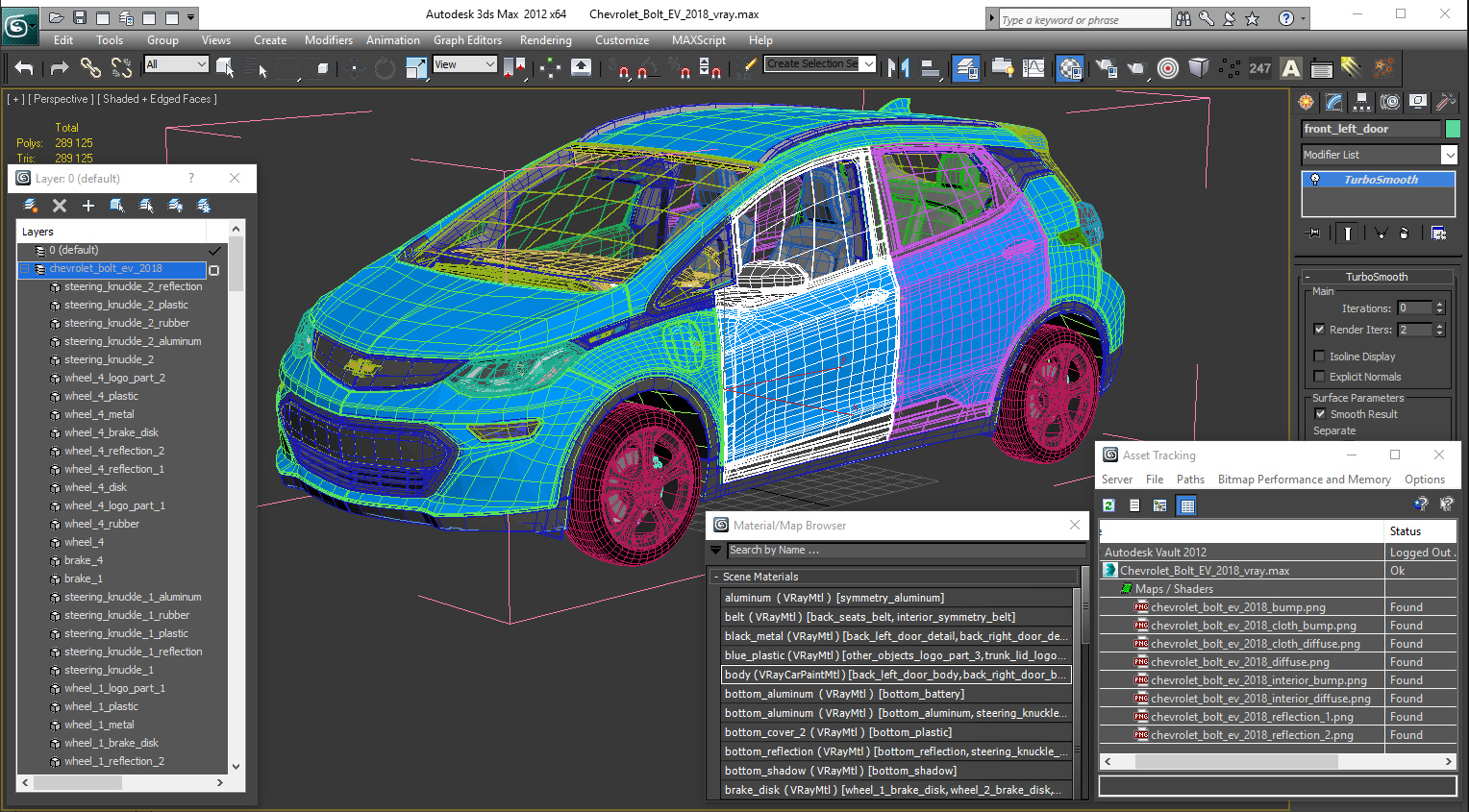The image size is (1469, 812).
Task: Click Search by Name field in Material Browser
Action: coord(906,551)
